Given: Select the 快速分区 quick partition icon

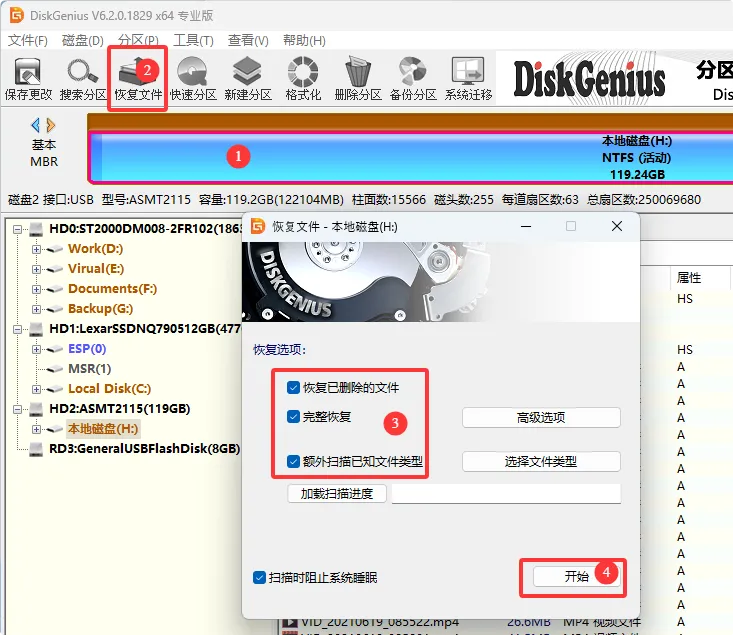Looking at the screenshot, I should coord(193,79).
